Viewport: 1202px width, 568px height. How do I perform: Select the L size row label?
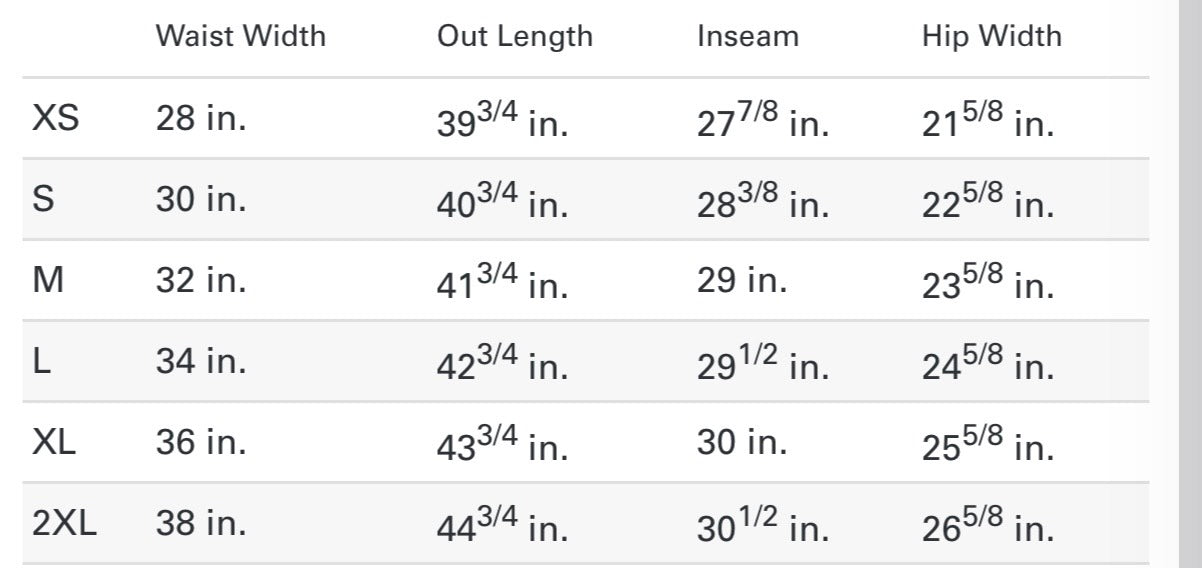pos(41,361)
